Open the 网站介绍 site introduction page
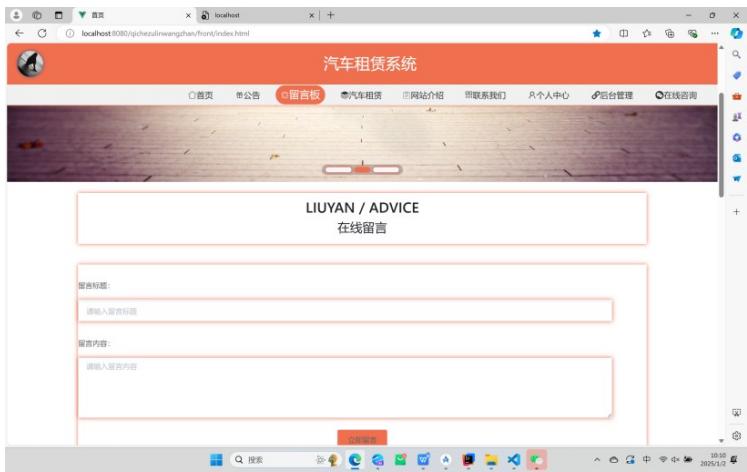 point(423,96)
